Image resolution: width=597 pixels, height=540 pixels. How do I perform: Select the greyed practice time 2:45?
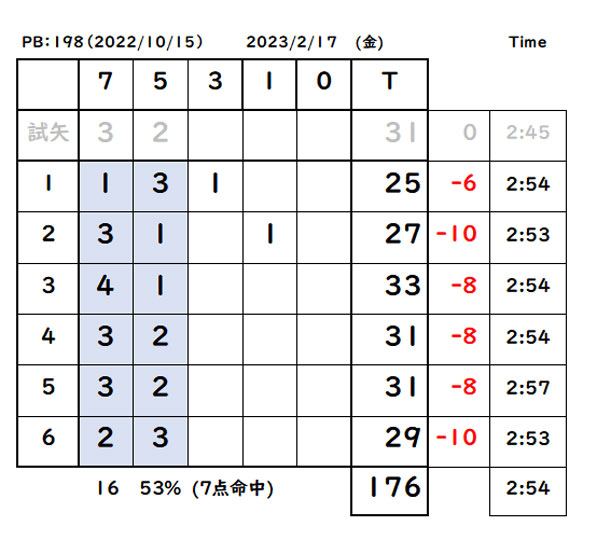click(x=528, y=133)
